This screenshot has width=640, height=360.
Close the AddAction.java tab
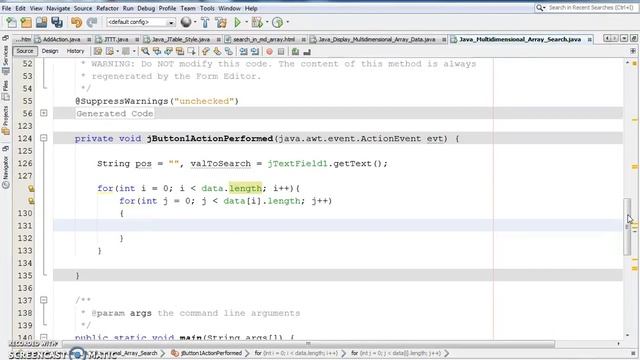[89, 40]
